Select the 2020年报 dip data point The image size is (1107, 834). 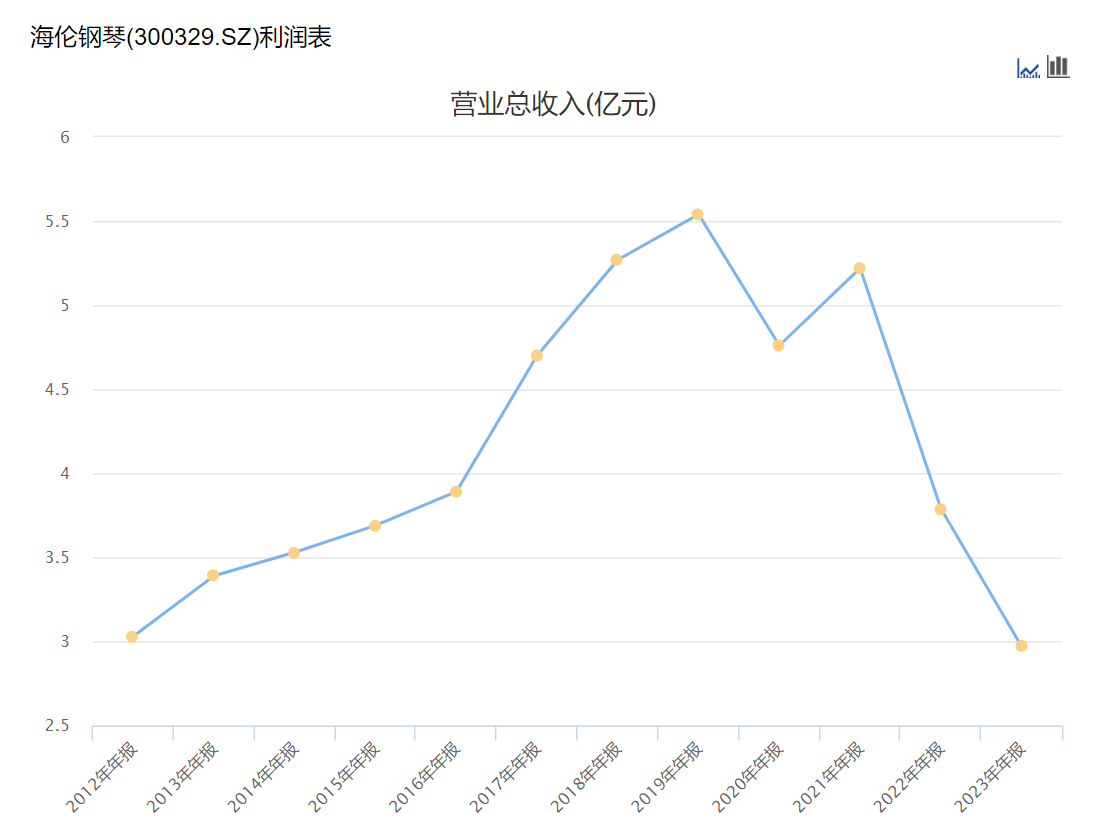click(x=778, y=346)
